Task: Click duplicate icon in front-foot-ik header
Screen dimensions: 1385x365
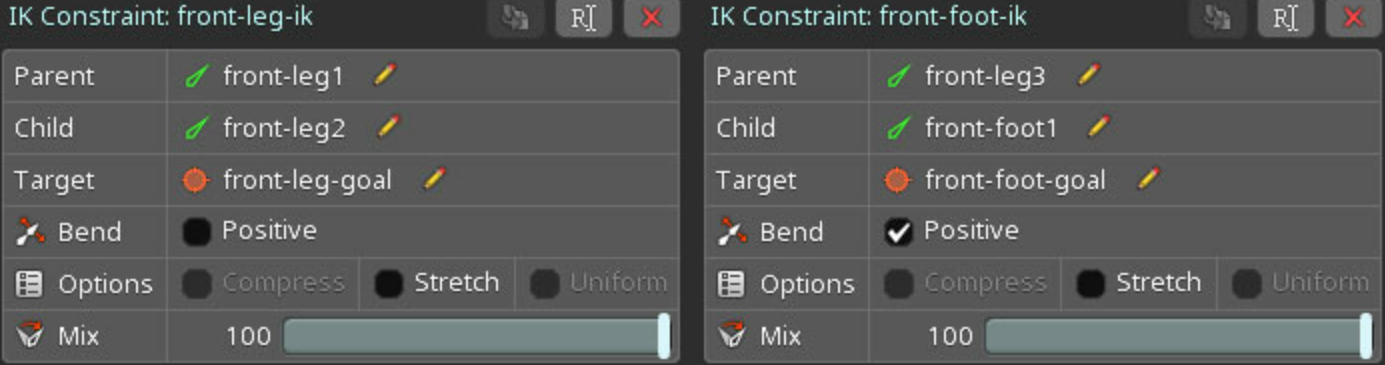Action: pyautogui.click(x=1218, y=18)
